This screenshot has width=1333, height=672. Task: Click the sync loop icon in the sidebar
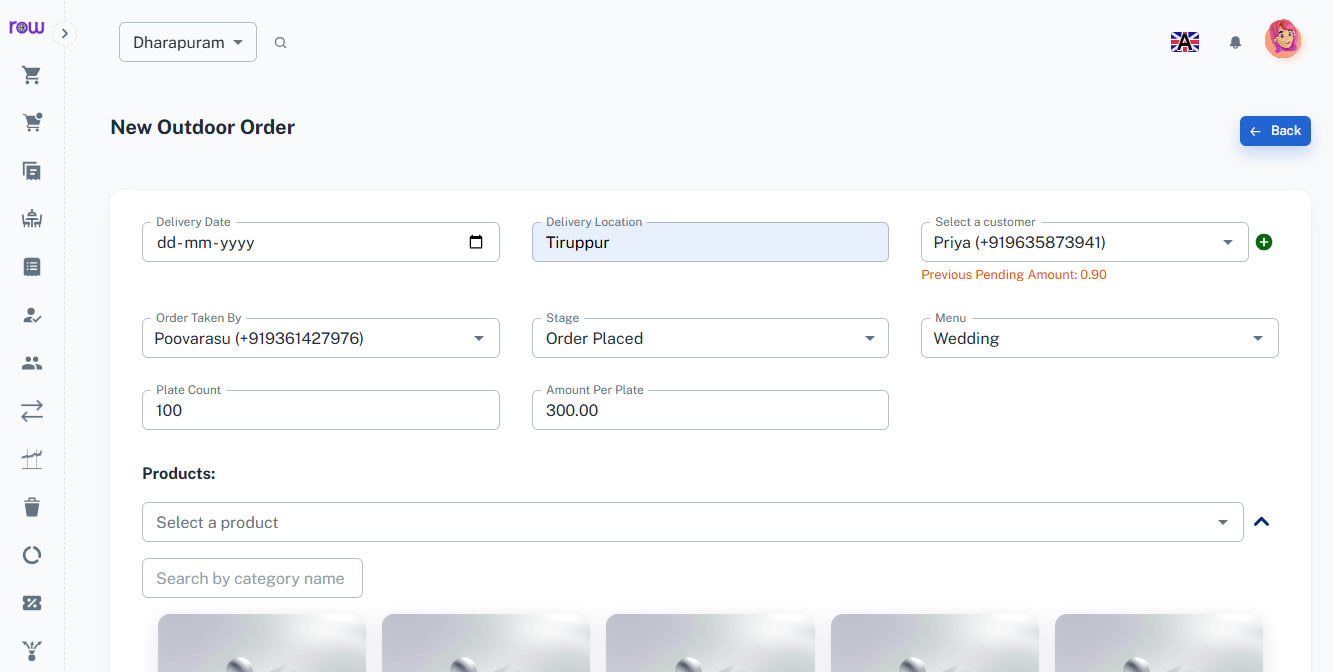coord(31,555)
